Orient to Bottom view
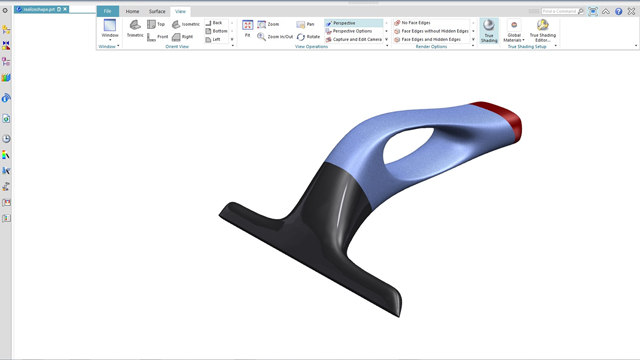This screenshot has height=360, width=640. click(216, 31)
